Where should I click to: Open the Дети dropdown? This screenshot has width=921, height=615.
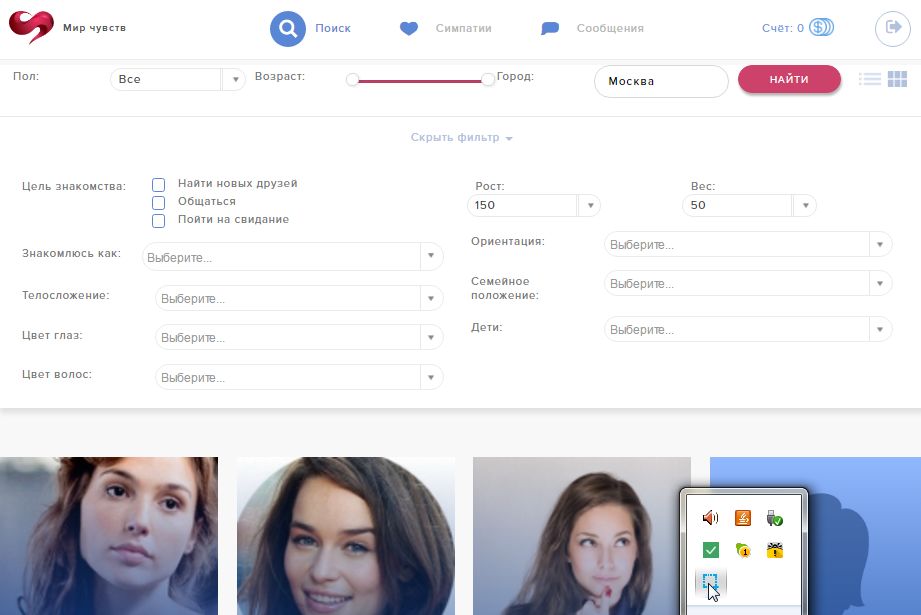(x=748, y=330)
